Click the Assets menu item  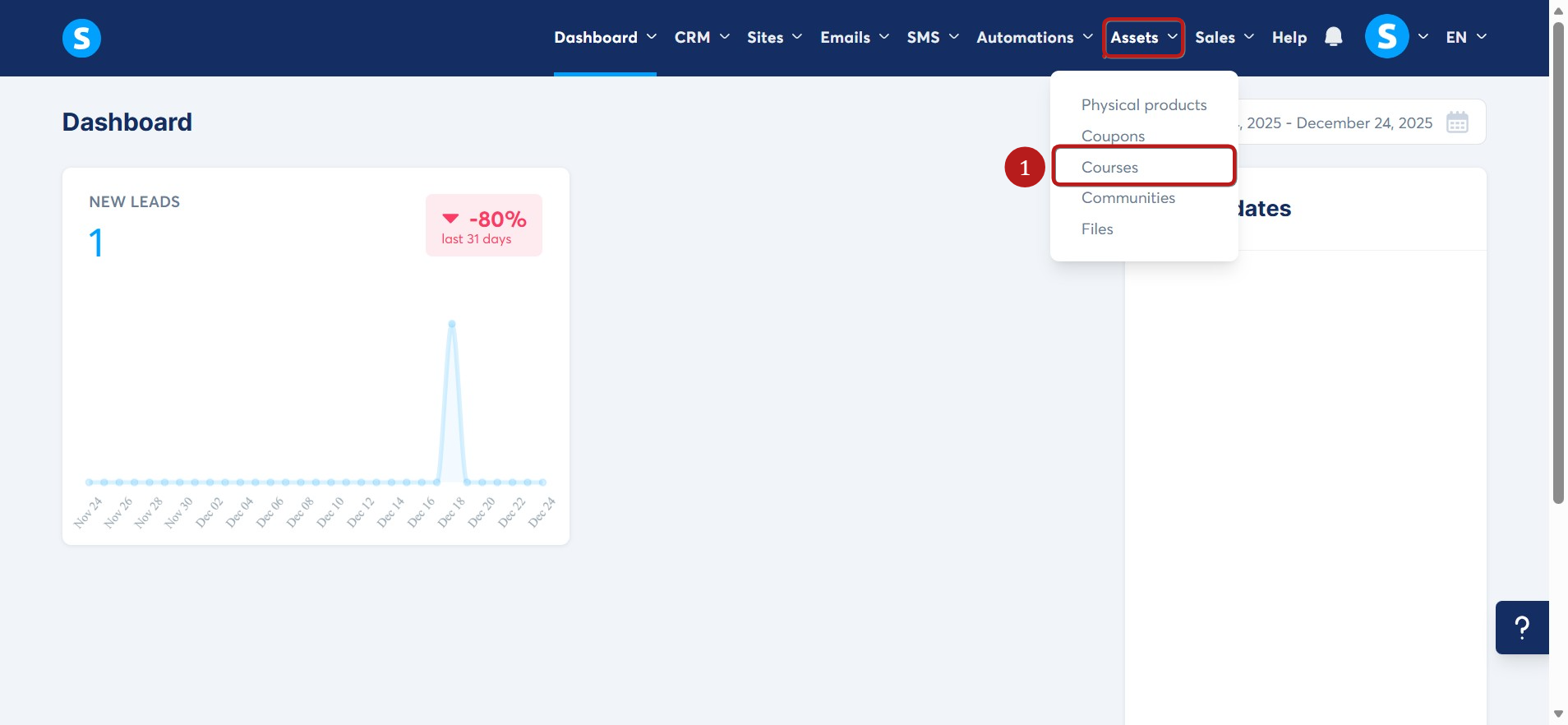click(1134, 38)
